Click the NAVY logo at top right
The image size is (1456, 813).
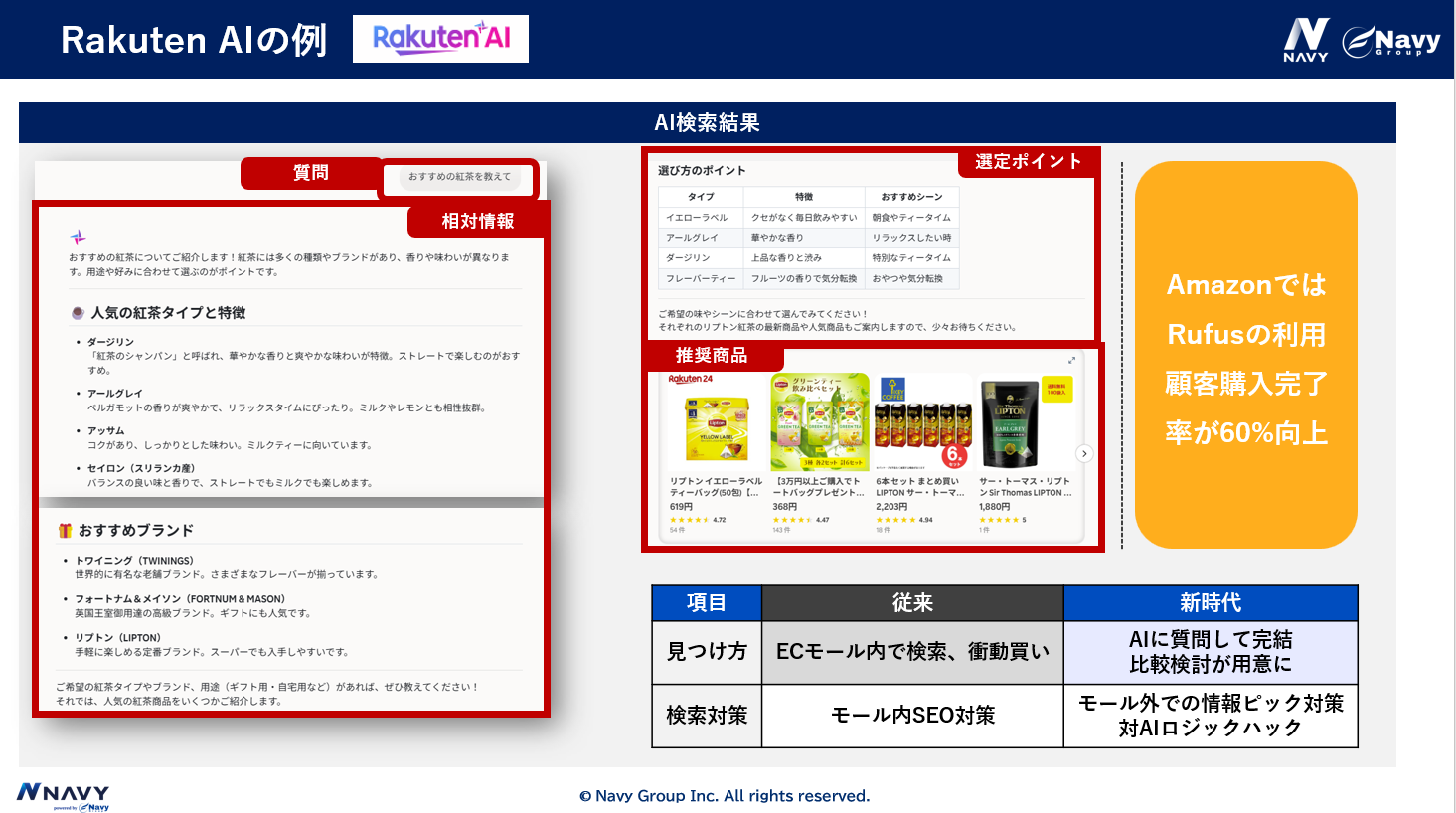coord(1305,40)
